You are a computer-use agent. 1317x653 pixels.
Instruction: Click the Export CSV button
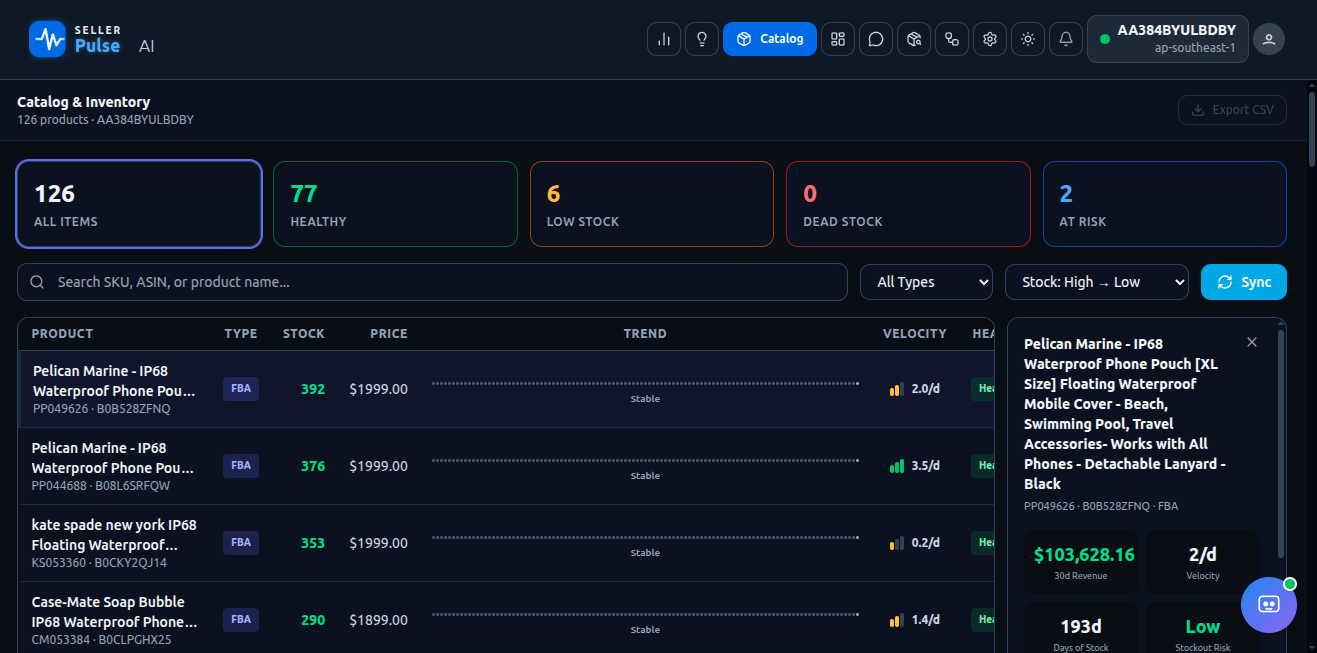pos(1232,110)
